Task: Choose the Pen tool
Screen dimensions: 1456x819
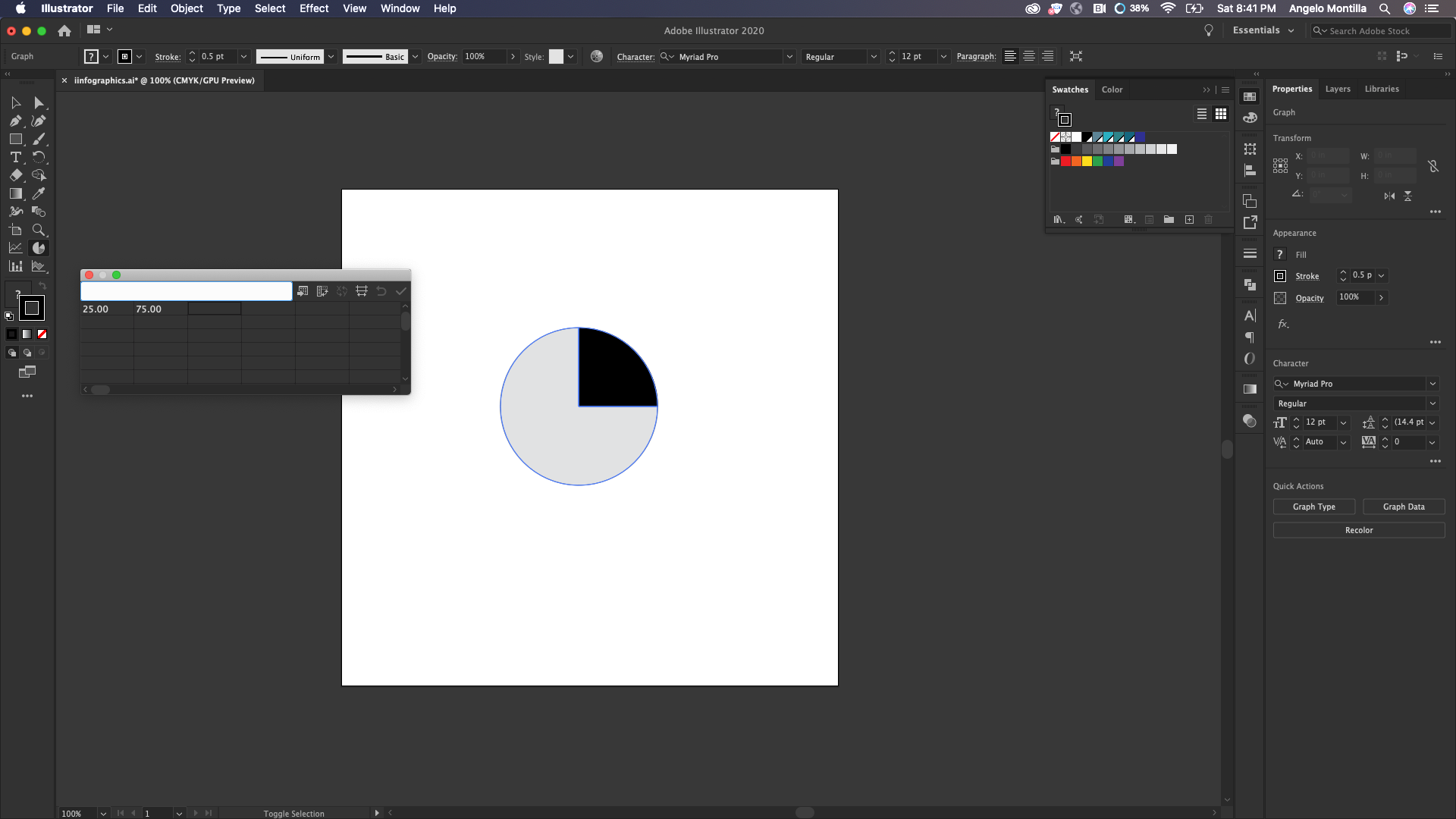Action: 16,121
